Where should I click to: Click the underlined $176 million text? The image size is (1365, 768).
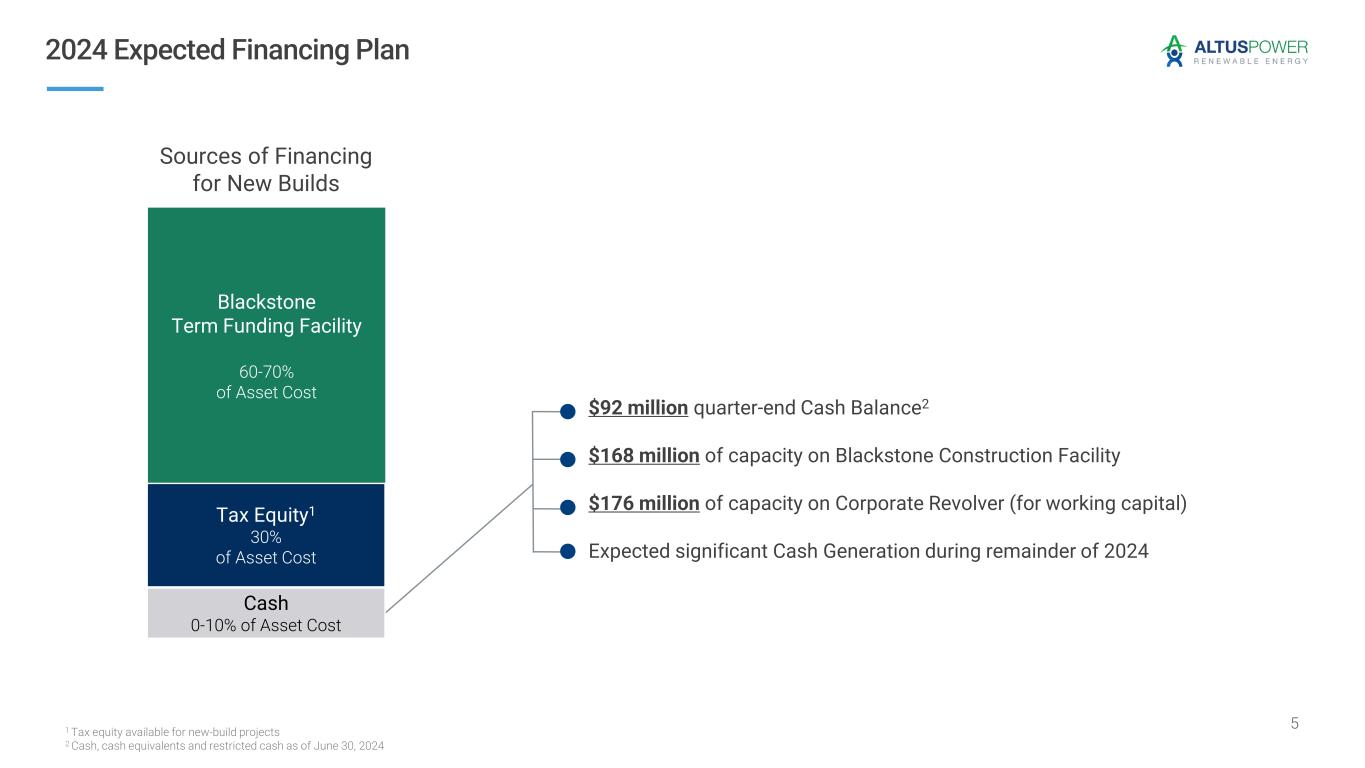[x=644, y=503]
